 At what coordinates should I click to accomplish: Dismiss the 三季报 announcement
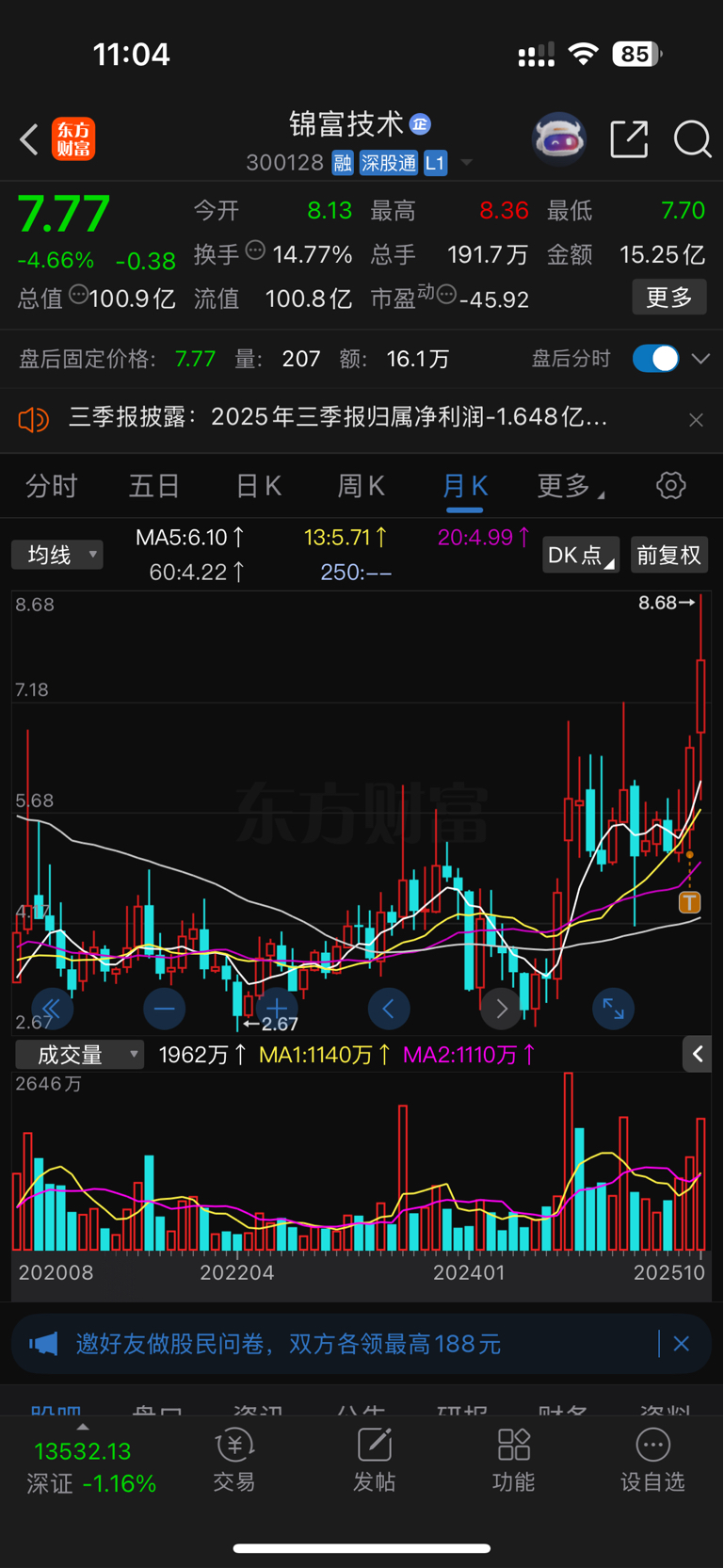[x=696, y=420]
